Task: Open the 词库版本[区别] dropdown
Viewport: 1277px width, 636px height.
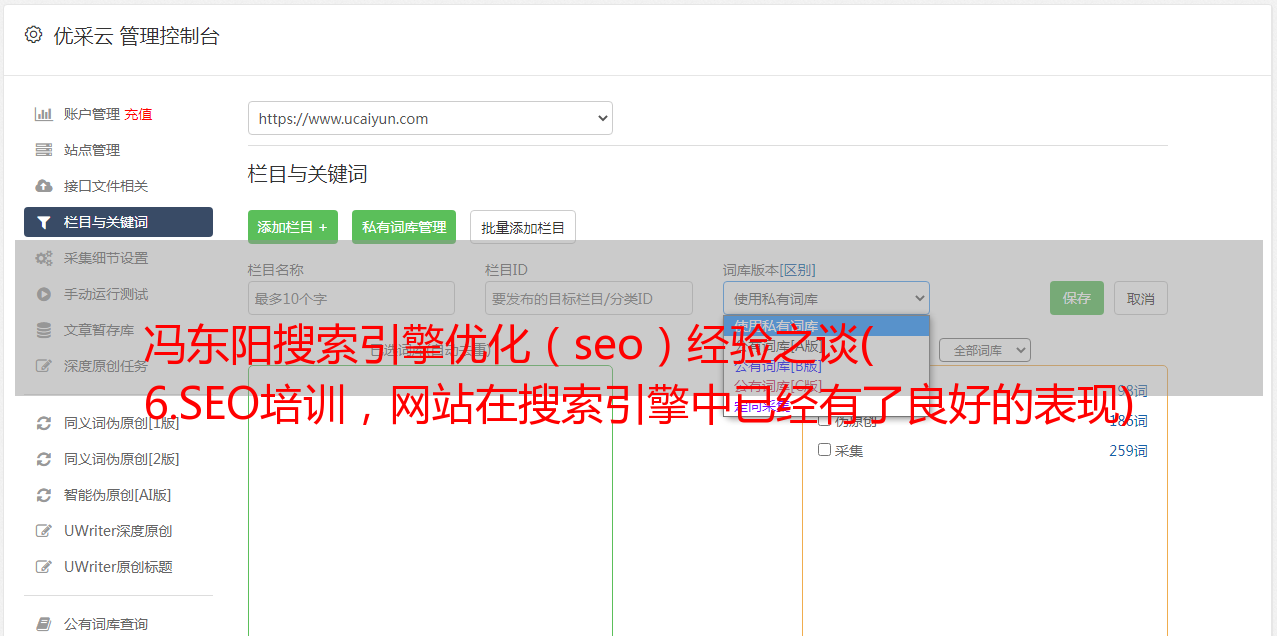Action: coord(826,298)
